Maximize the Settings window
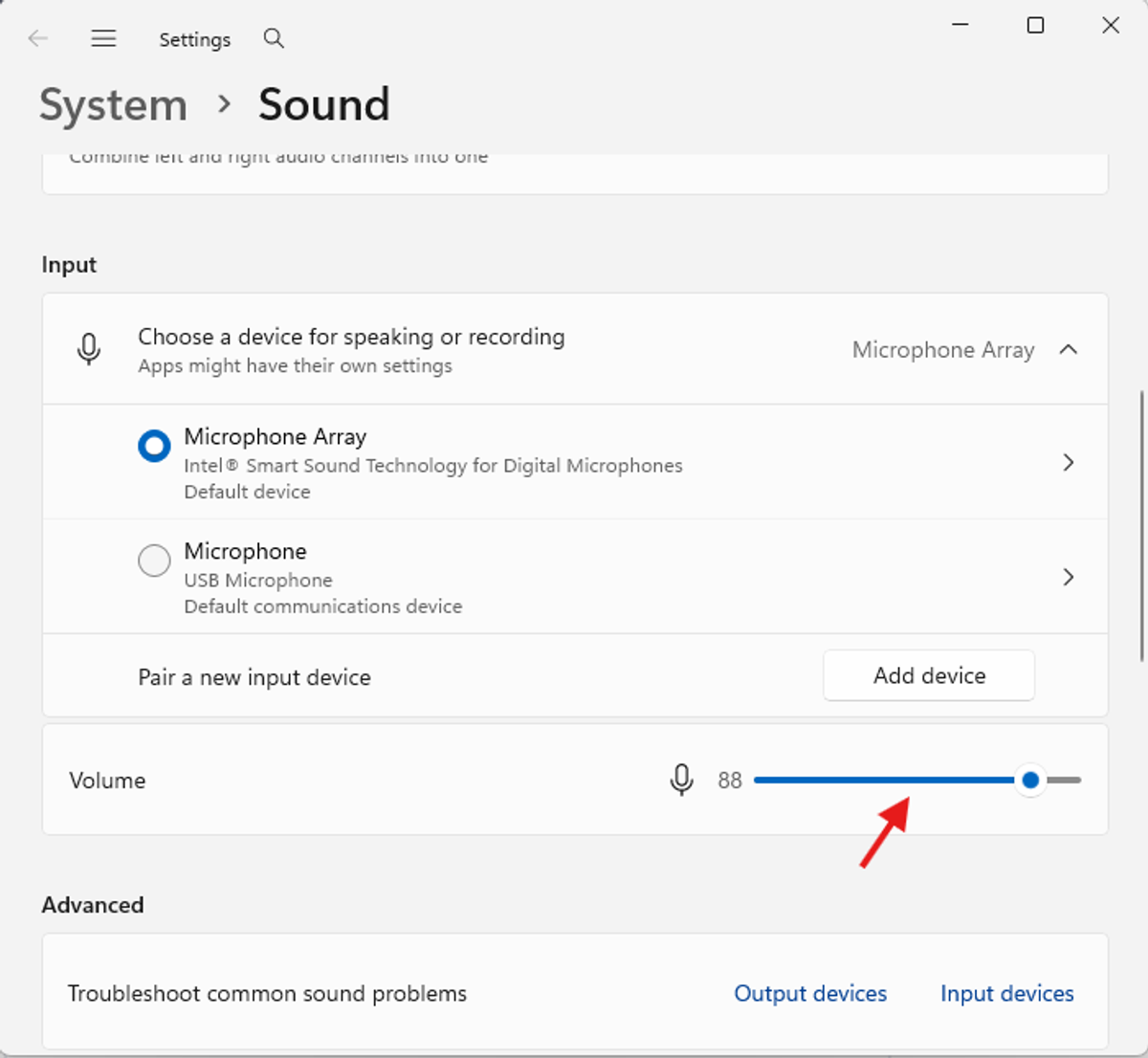Viewport: 1148px width, 1058px height. tap(1035, 25)
